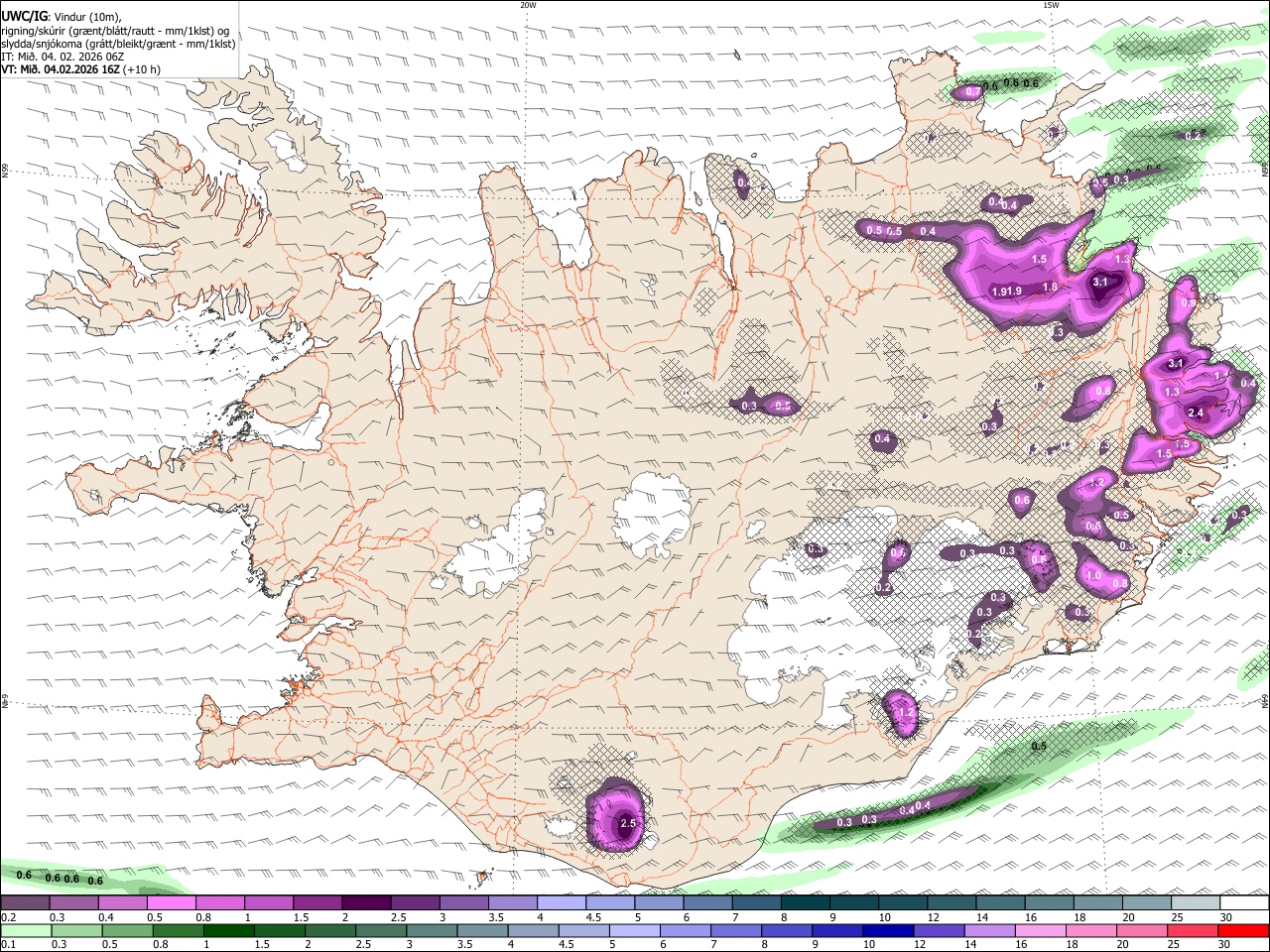Click the initial time line starting IT

63,57
